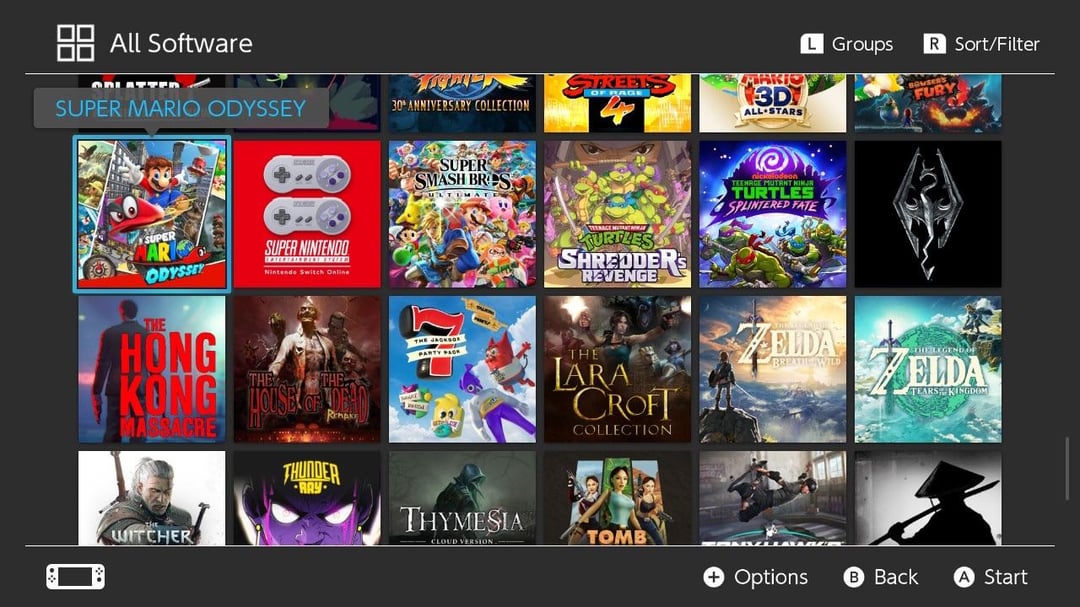Open the Super Mario Odyssey game tile

pyautogui.click(x=152, y=214)
